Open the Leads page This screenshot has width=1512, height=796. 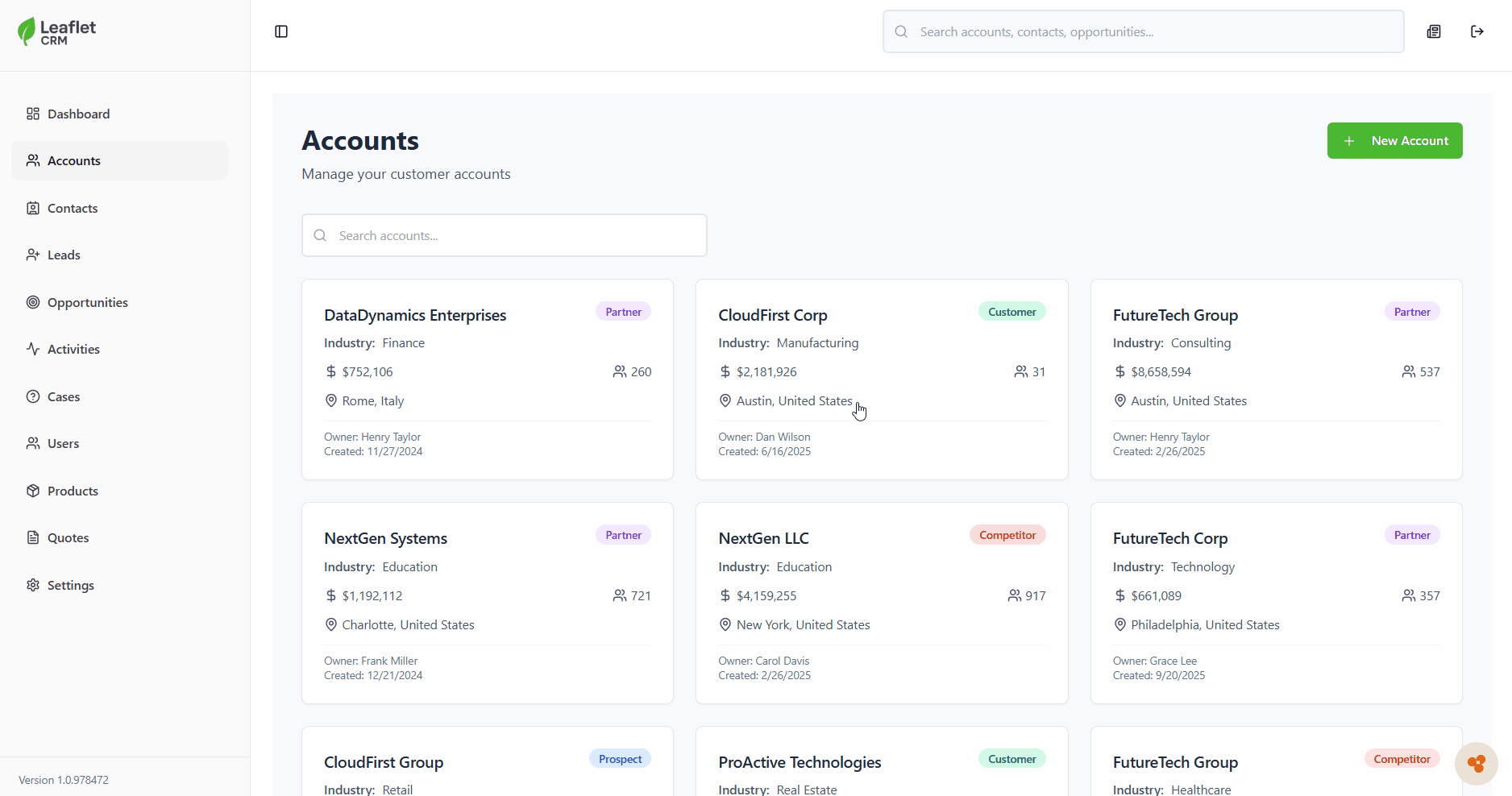point(64,255)
